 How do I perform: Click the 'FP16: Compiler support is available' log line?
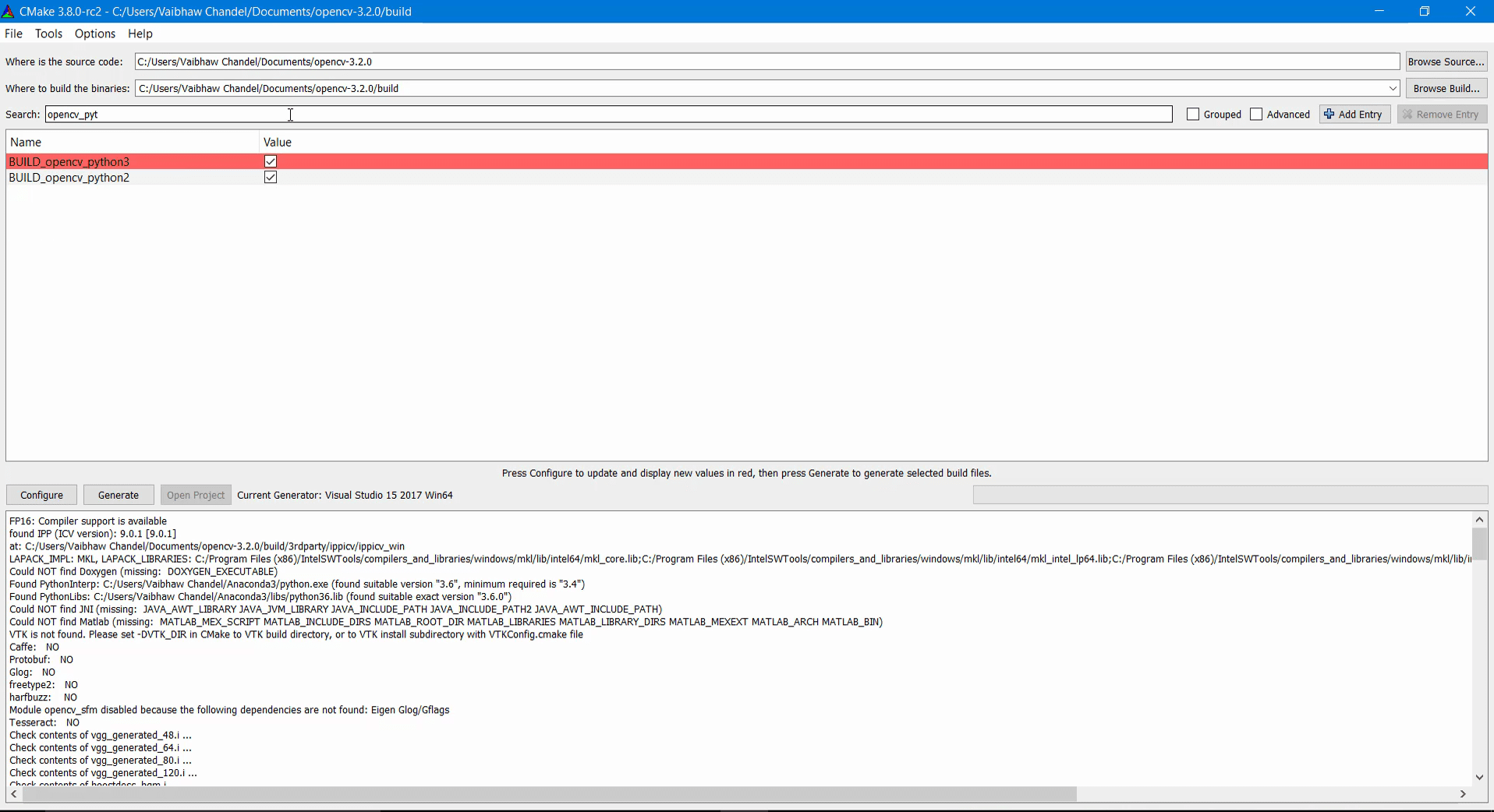(88, 521)
